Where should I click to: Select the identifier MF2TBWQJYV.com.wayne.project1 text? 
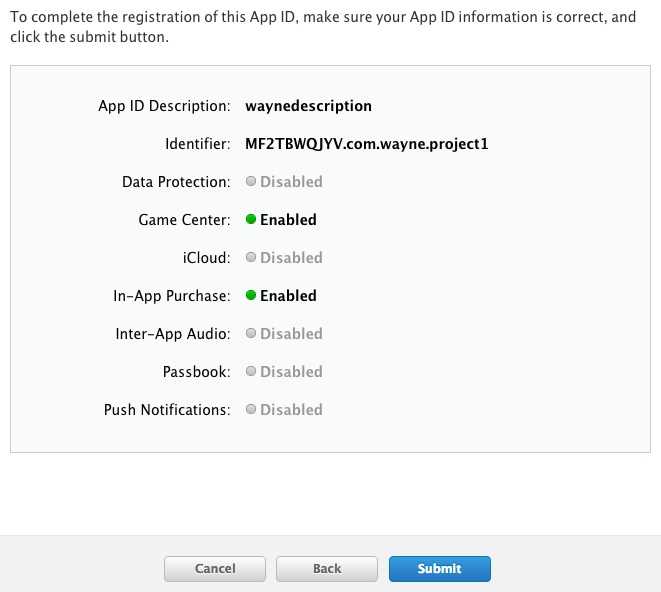tap(366, 144)
